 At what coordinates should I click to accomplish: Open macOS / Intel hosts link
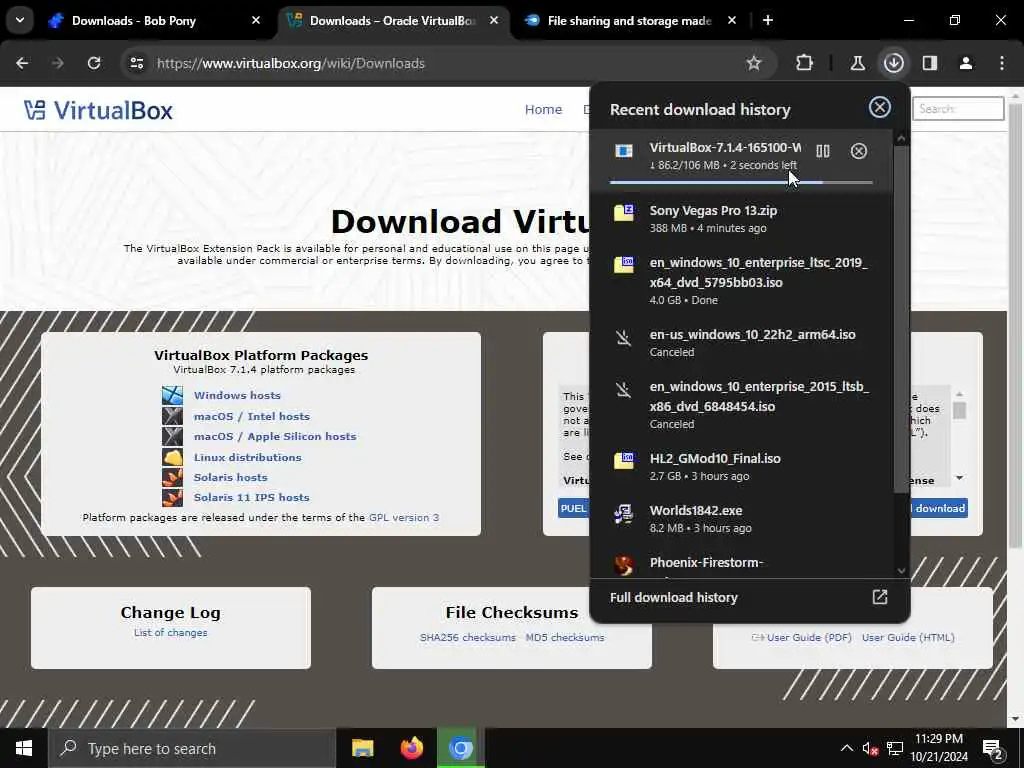point(251,416)
